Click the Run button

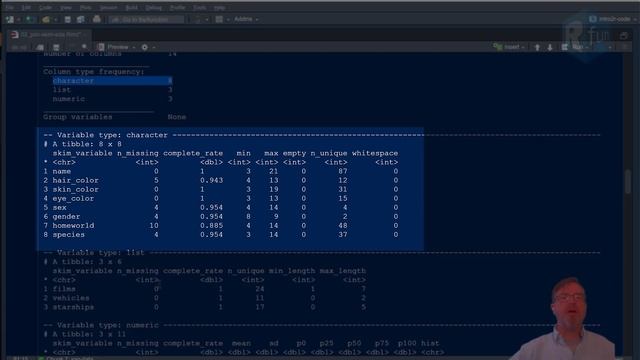click(x=574, y=47)
